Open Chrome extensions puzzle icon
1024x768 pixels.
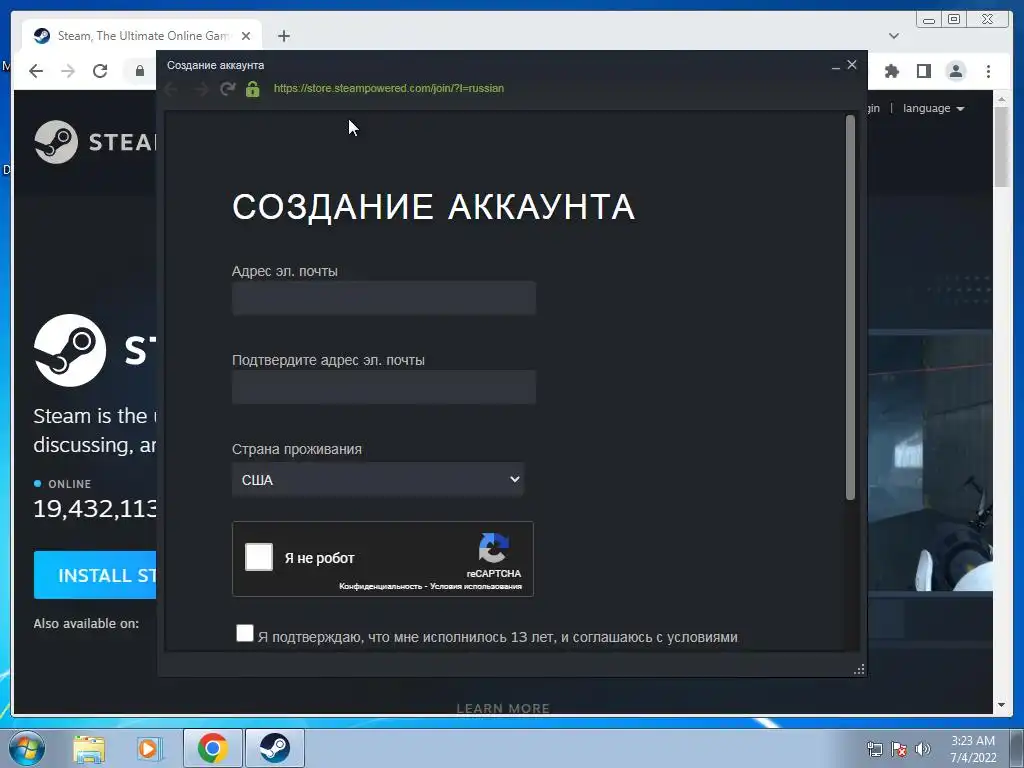(891, 71)
